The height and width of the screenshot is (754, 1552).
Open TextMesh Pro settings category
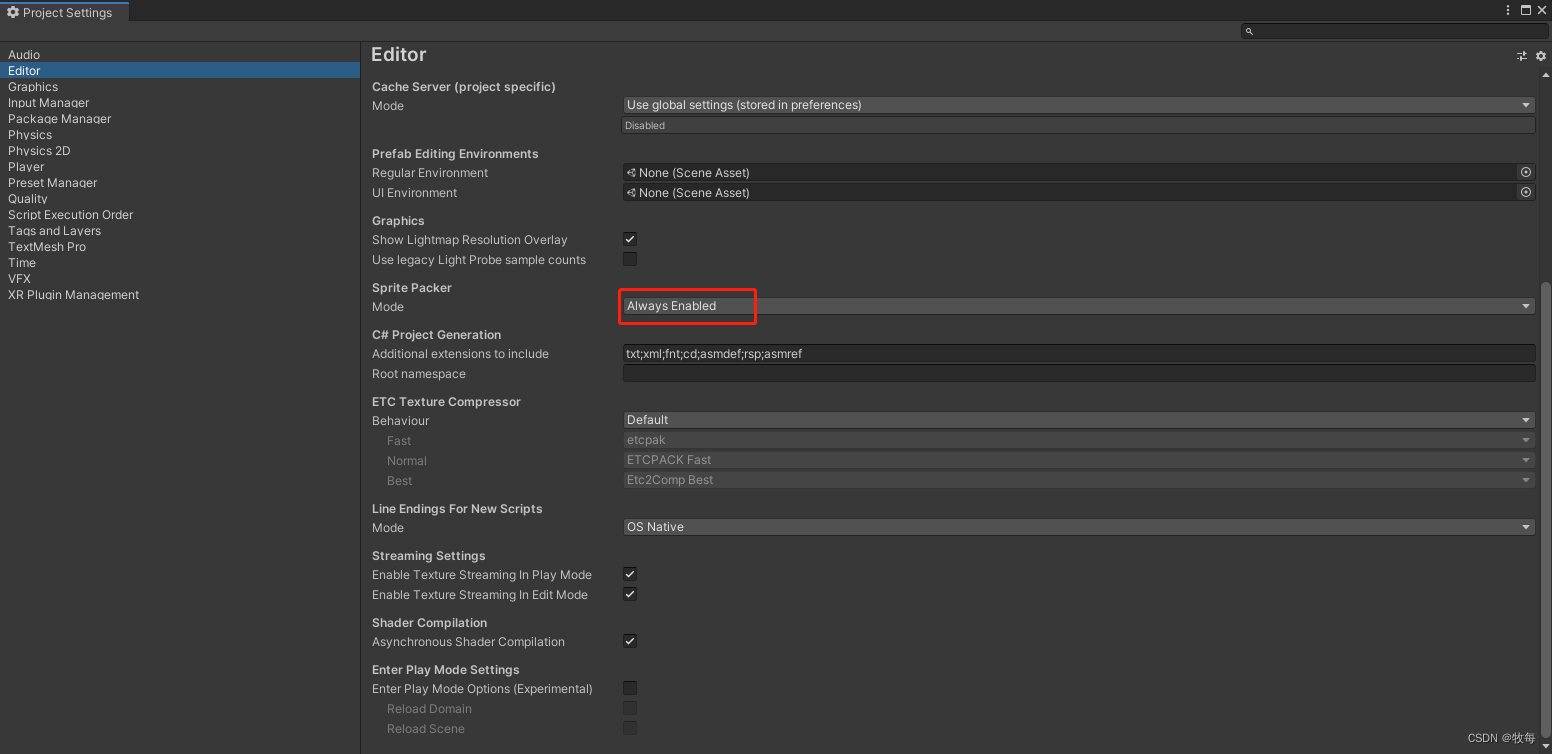[47, 247]
